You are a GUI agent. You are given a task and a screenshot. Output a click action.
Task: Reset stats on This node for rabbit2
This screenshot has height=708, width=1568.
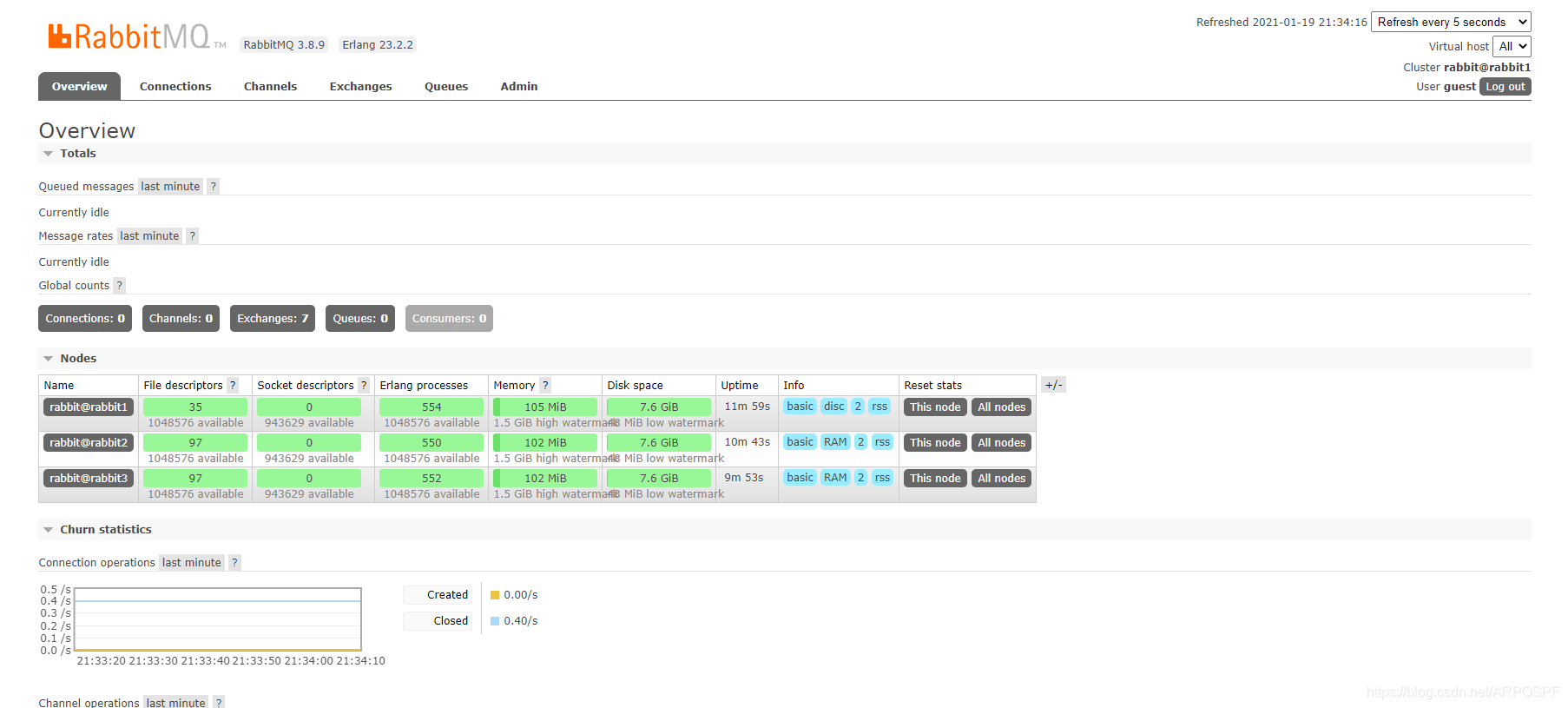pos(935,442)
